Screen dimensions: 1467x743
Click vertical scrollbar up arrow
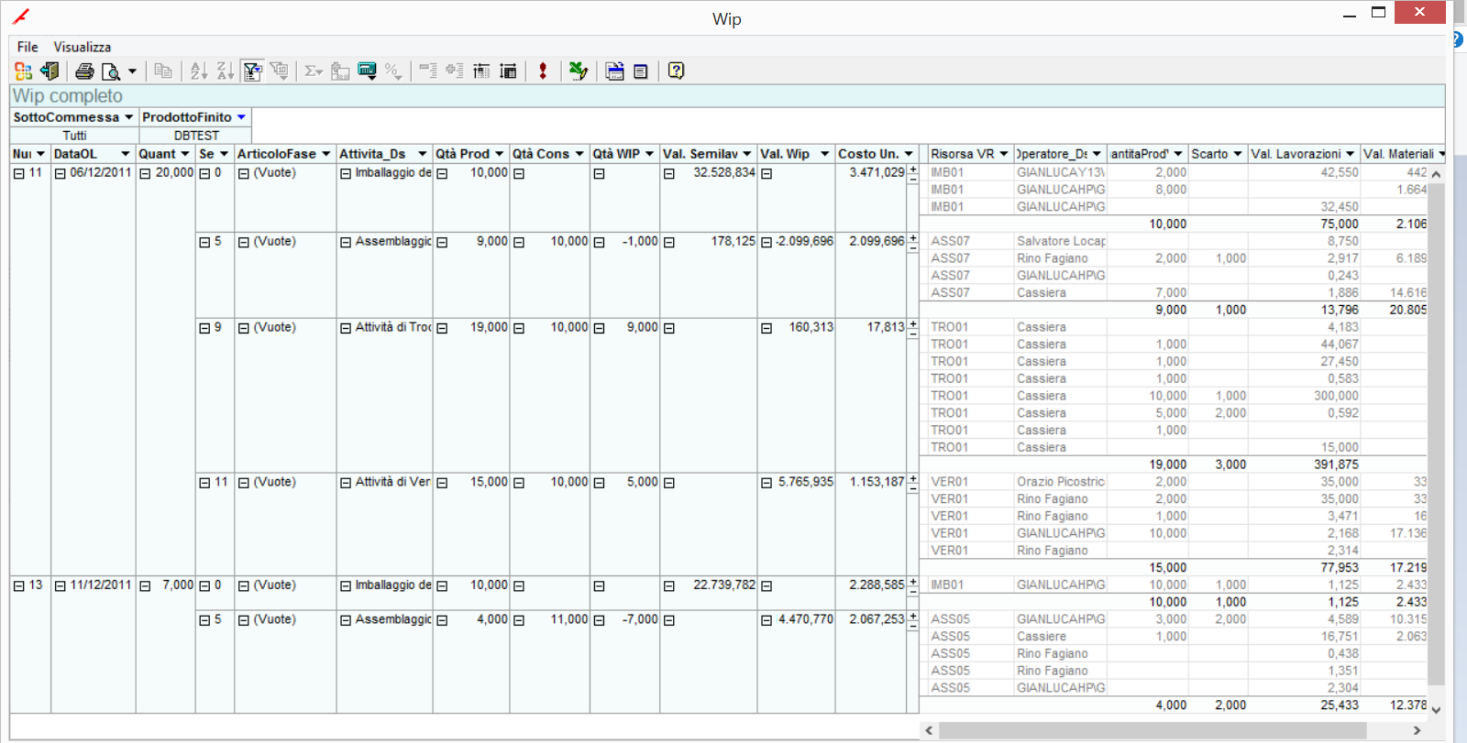1437,174
